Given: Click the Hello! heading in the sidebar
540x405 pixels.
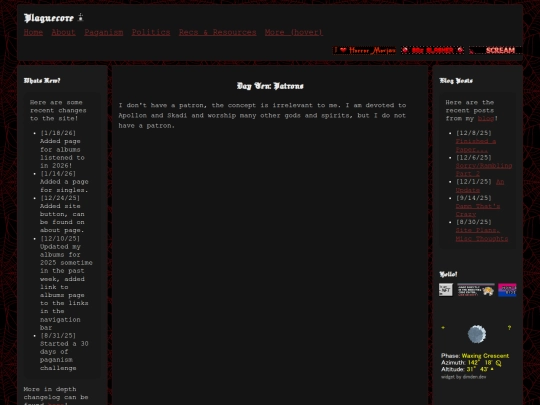Looking at the screenshot, I should (x=448, y=274).
